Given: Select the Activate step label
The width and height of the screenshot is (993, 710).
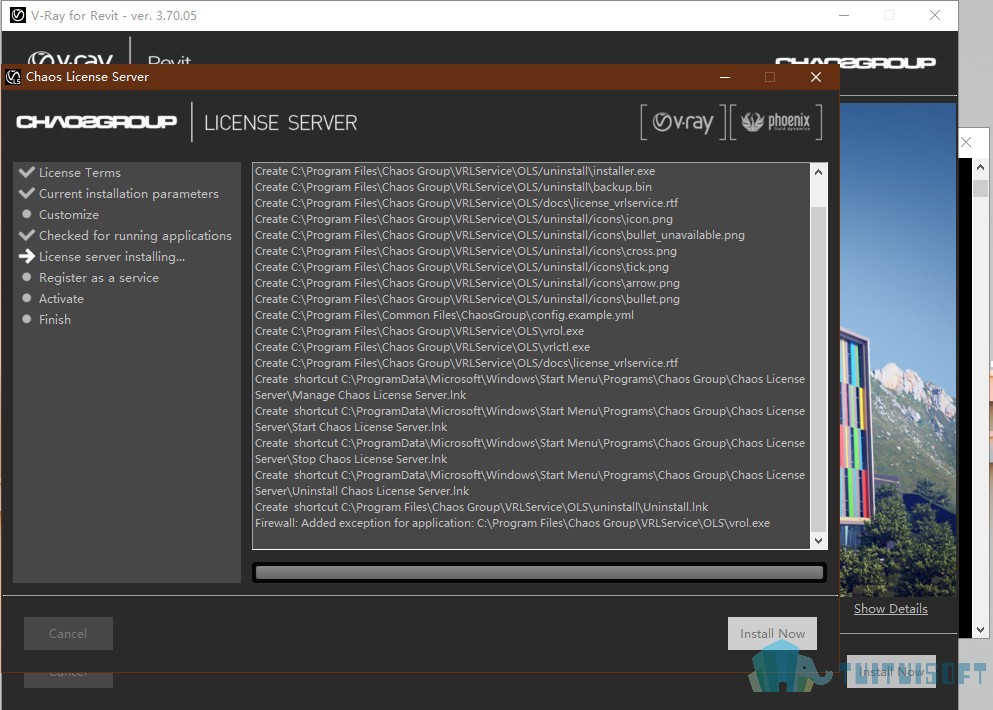Looking at the screenshot, I should pyautogui.click(x=61, y=298).
